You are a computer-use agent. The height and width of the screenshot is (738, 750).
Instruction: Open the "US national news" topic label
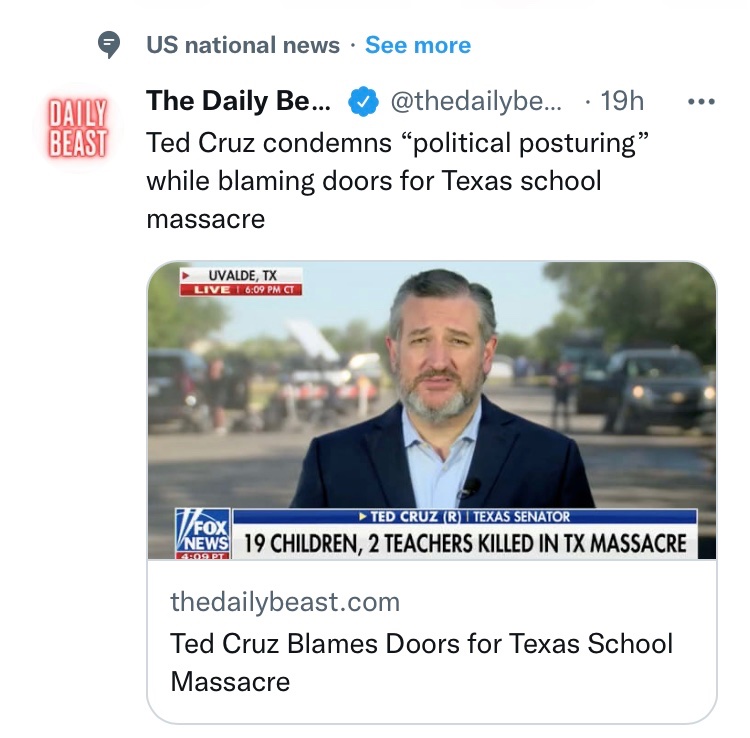[x=243, y=45]
